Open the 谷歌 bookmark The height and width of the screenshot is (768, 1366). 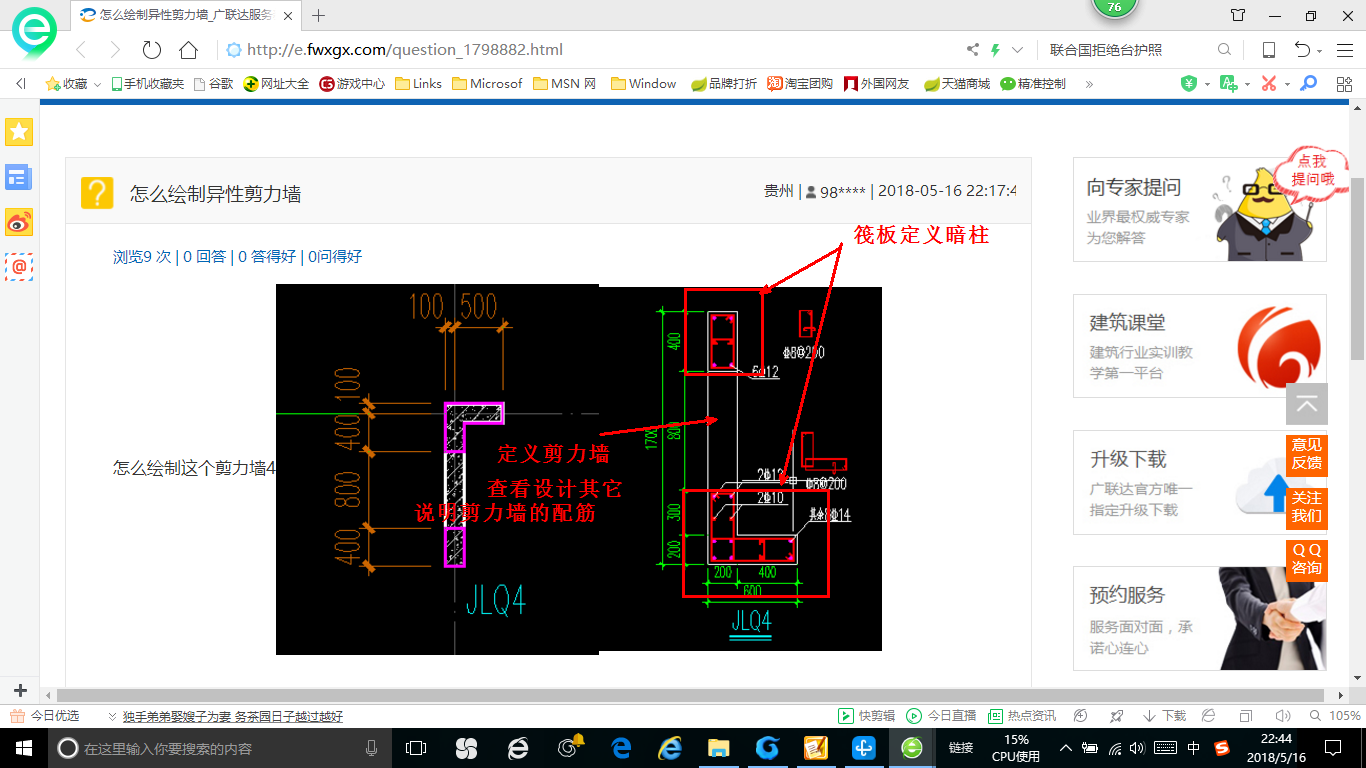click(213, 84)
